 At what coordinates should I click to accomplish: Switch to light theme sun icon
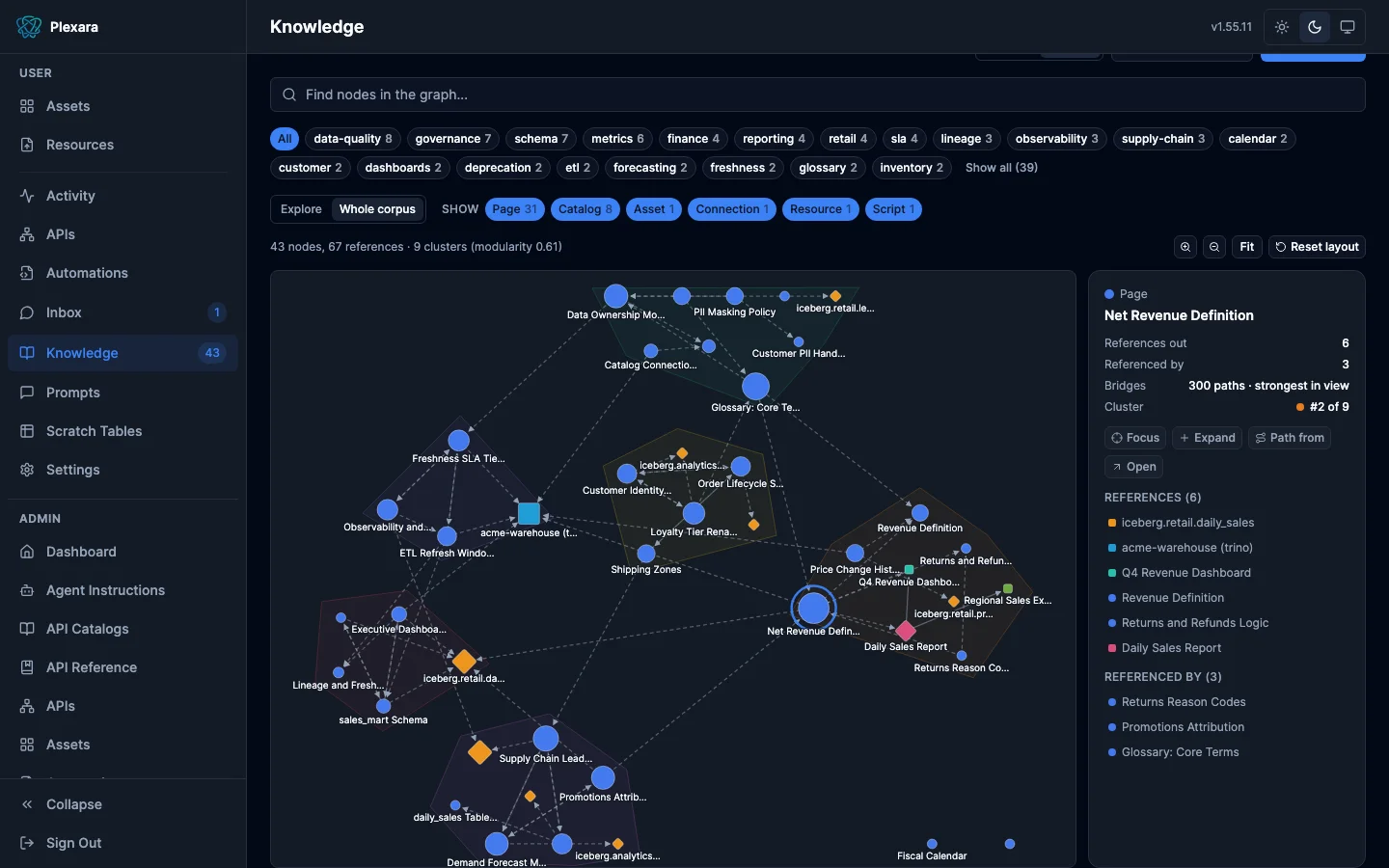1282,27
